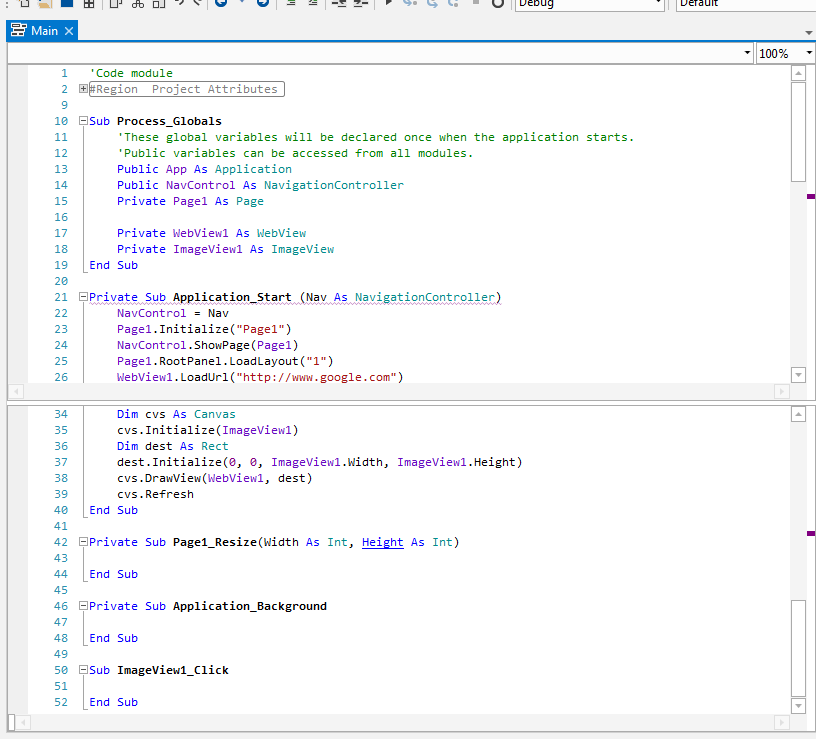Click the blue Navigate Backward arrow icon

point(221,3)
